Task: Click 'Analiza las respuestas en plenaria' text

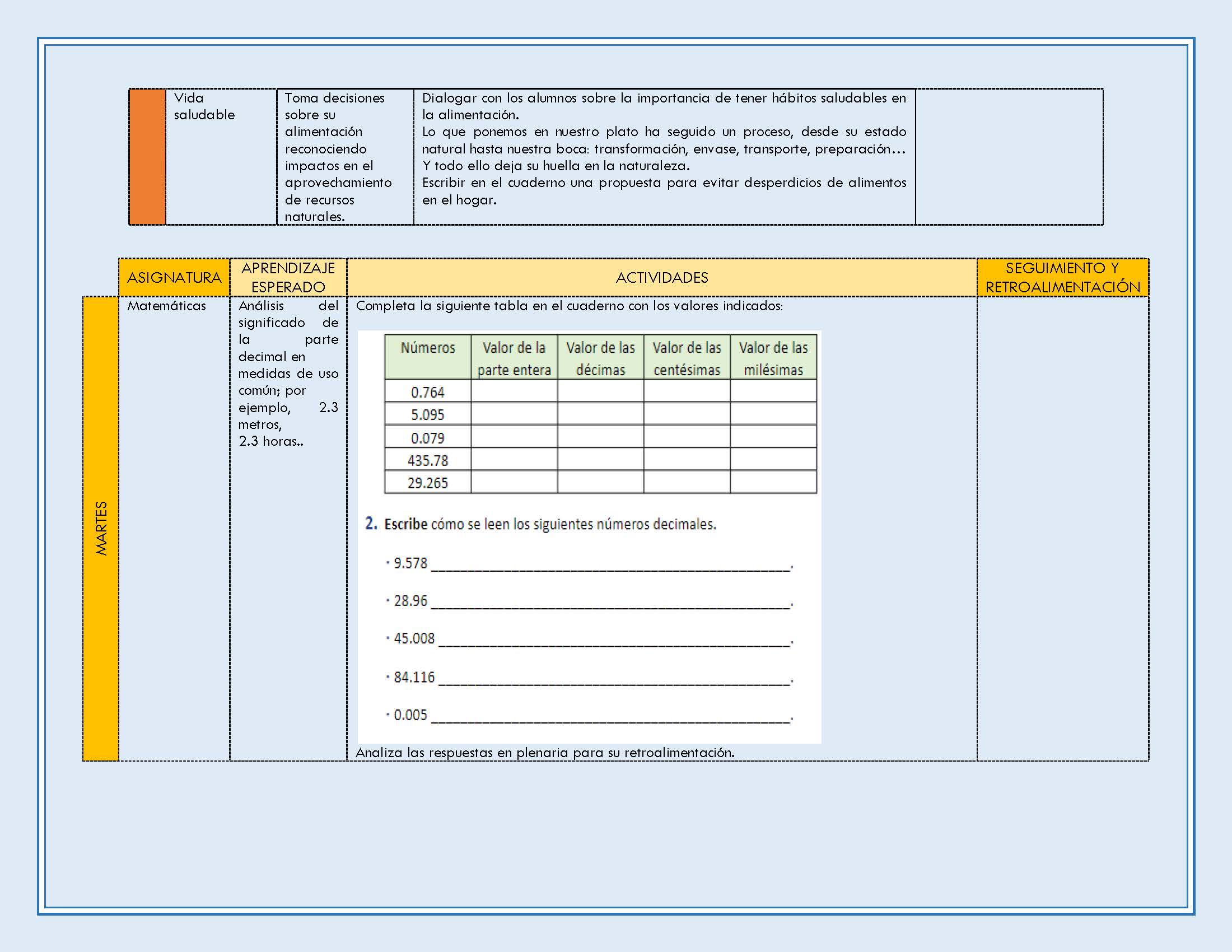Action: pos(544,752)
